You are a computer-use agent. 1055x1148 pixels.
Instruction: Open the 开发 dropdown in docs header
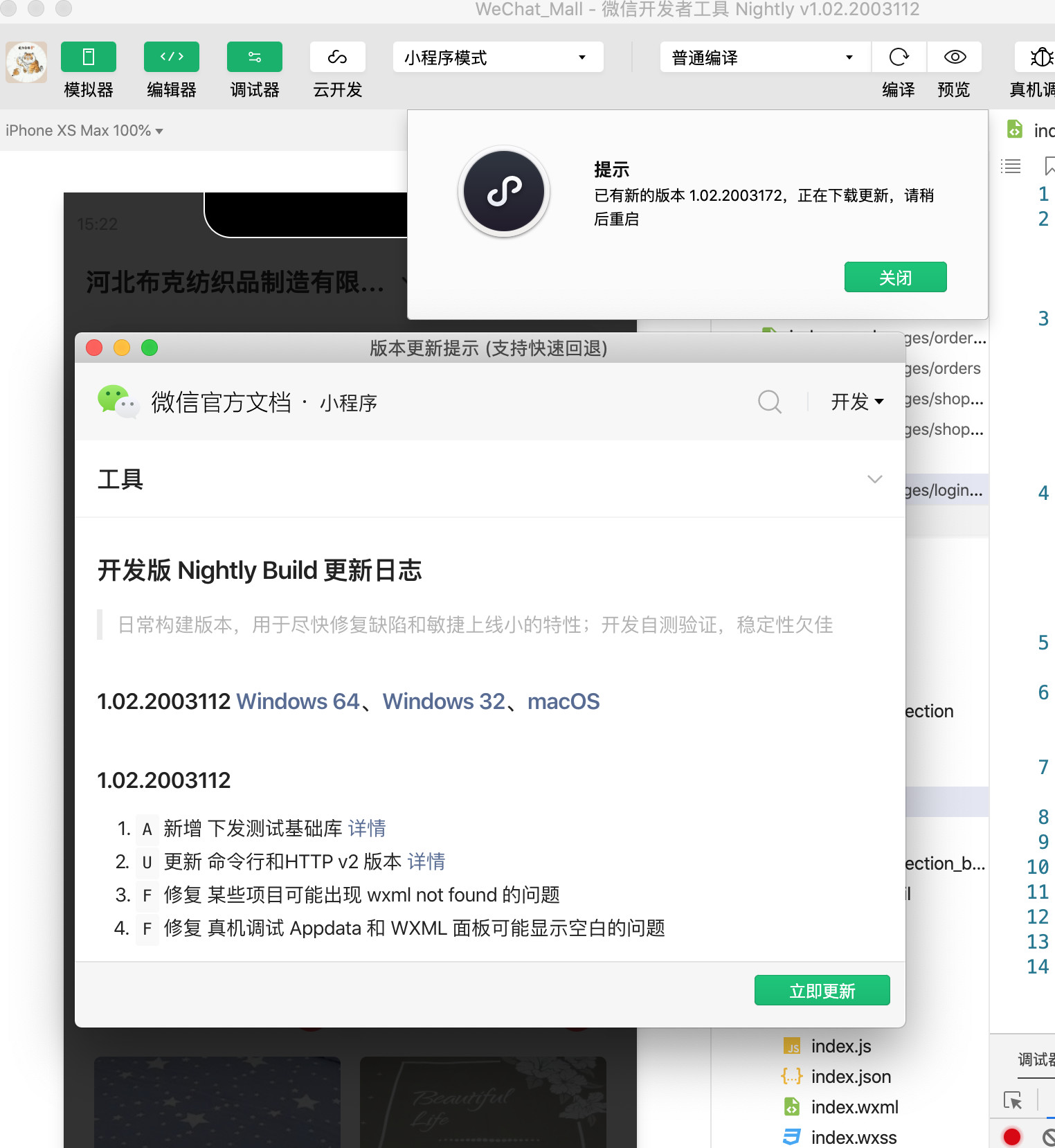(x=857, y=402)
